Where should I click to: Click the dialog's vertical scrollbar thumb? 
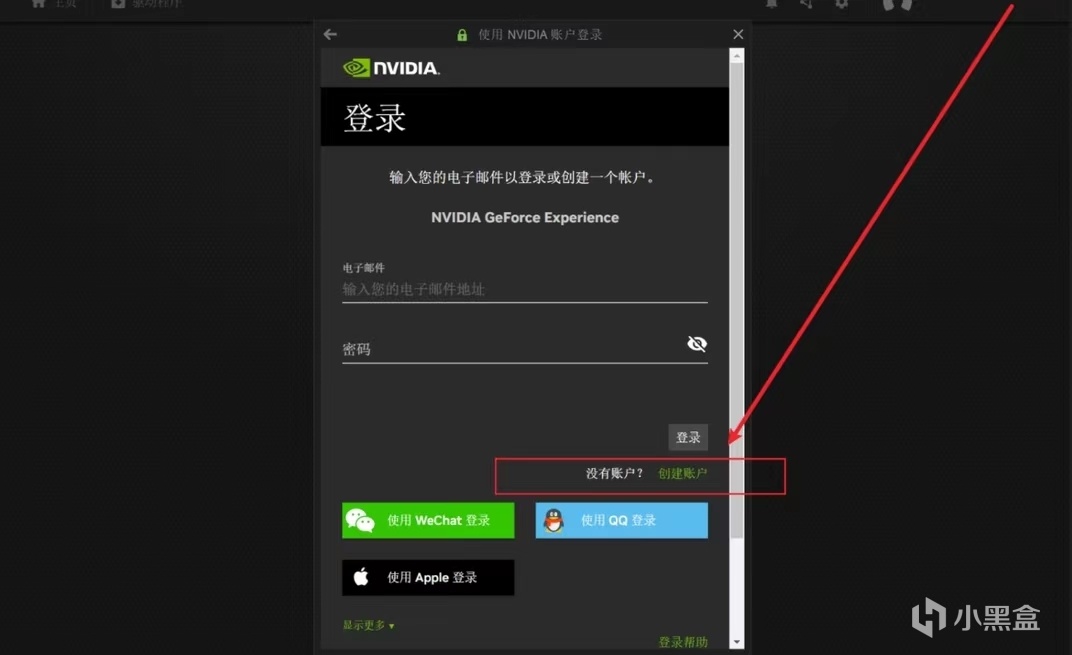pyautogui.click(x=736, y=301)
